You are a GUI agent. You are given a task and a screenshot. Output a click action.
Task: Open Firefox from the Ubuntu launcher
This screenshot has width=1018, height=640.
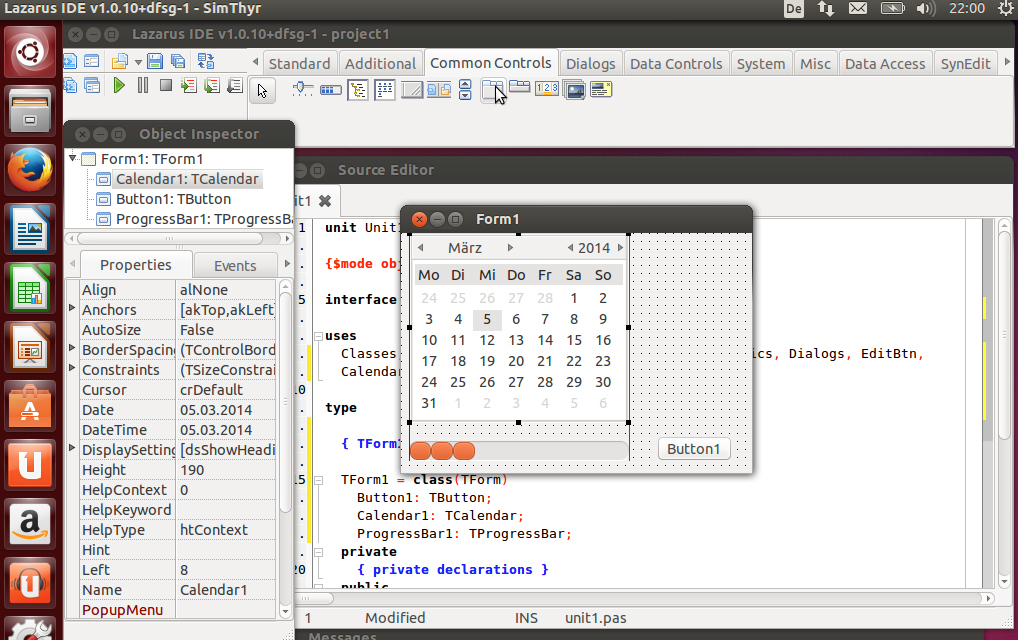(x=30, y=170)
